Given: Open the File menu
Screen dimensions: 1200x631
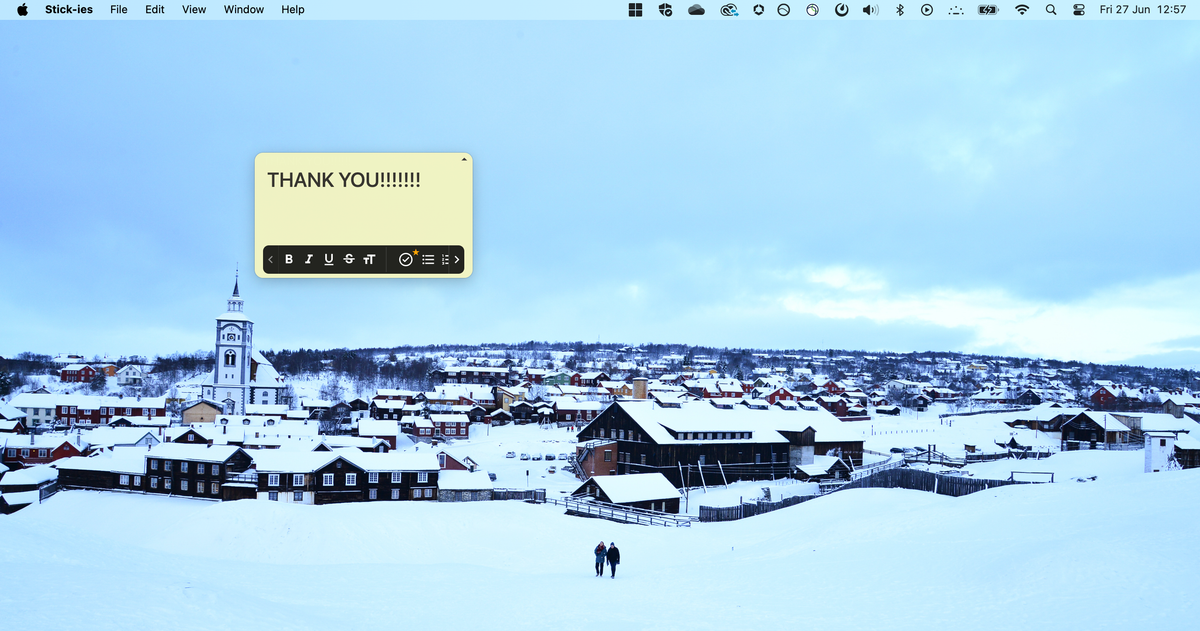Looking at the screenshot, I should click(x=118, y=9).
